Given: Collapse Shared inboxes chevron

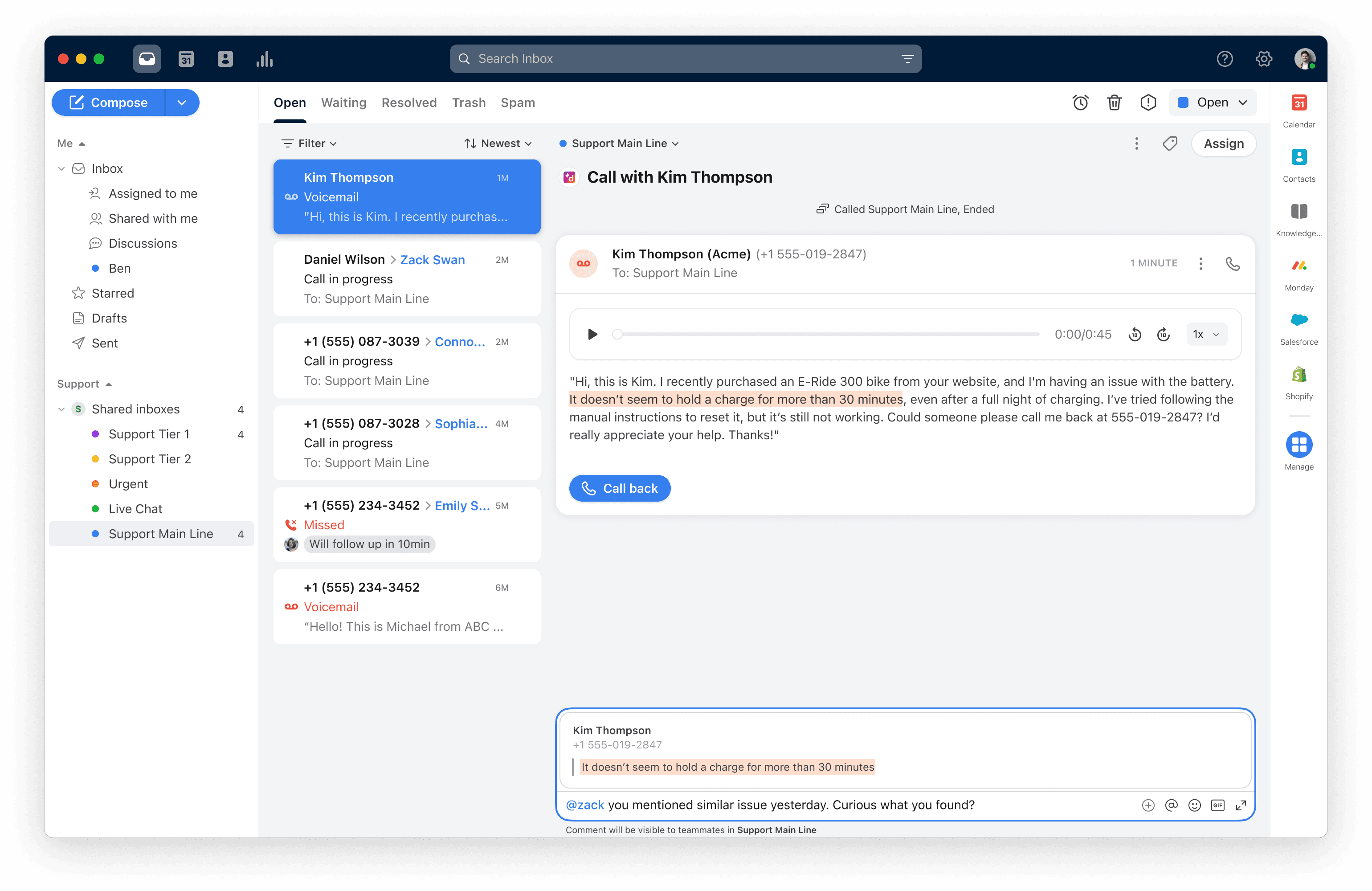Looking at the screenshot, I should click(61, 409).
